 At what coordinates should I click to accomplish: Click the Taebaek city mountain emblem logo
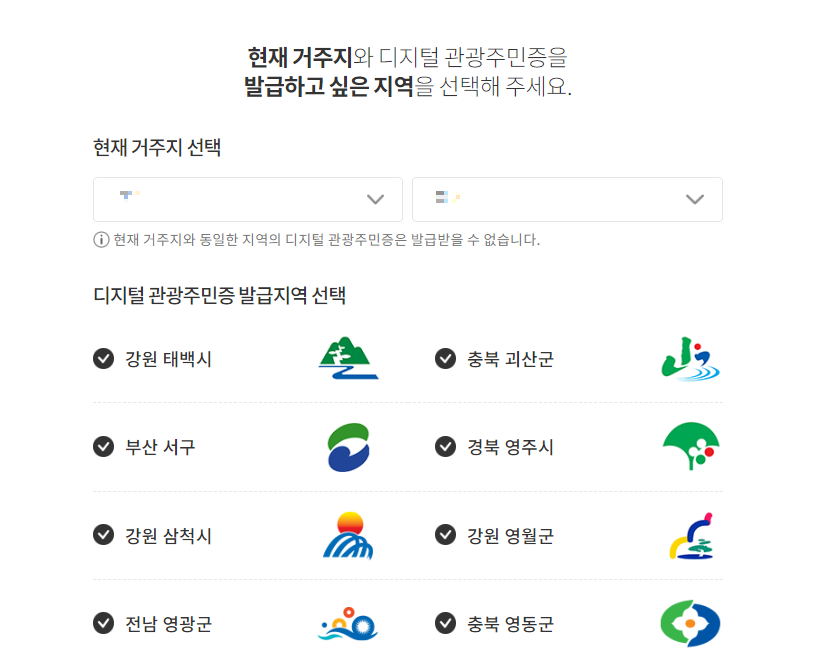pyautogui.click(x=348, y=358)
